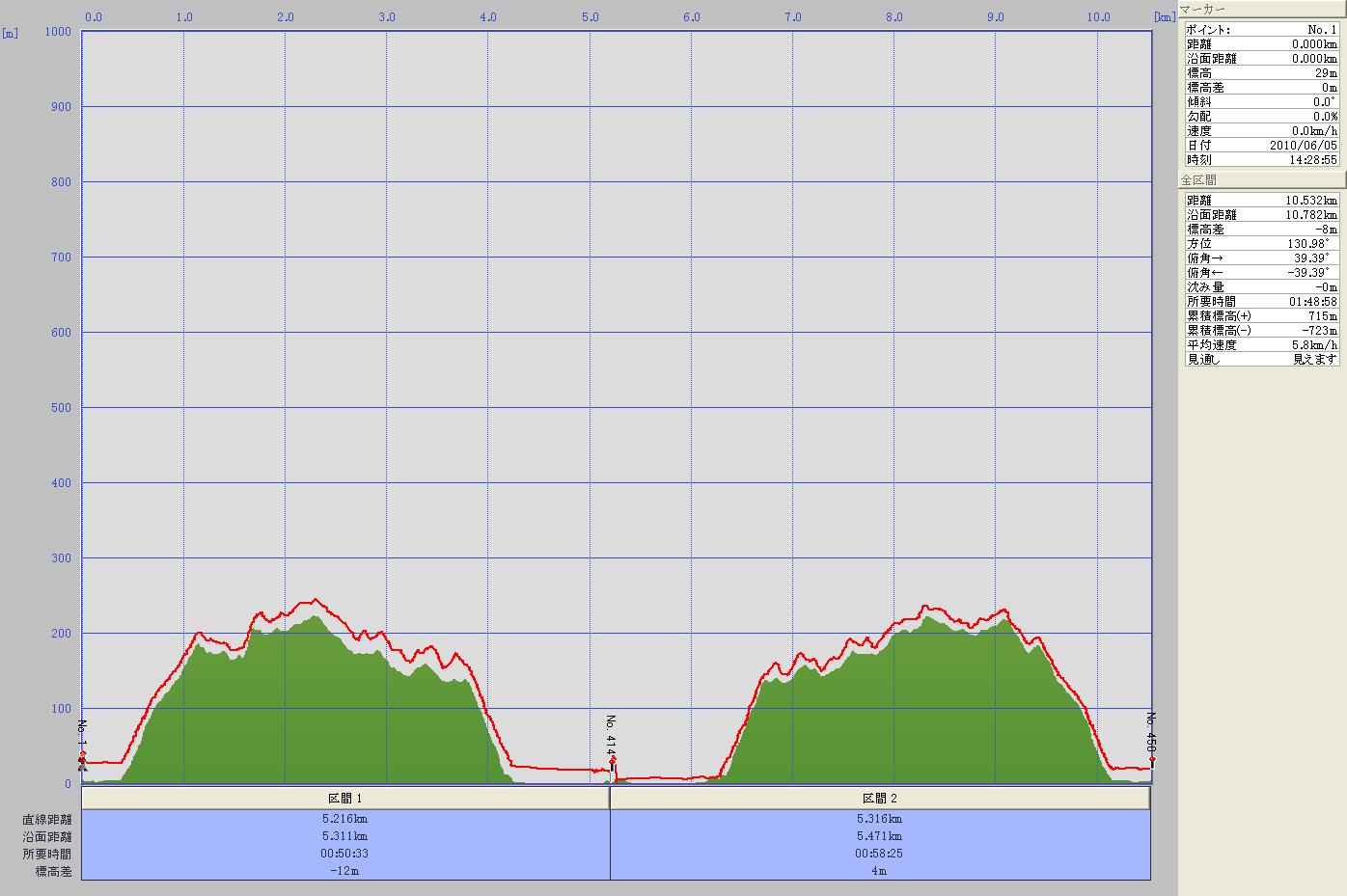Click section 2 straight distance 5.316km
The image size is (1347, 896).
point(880,819)
